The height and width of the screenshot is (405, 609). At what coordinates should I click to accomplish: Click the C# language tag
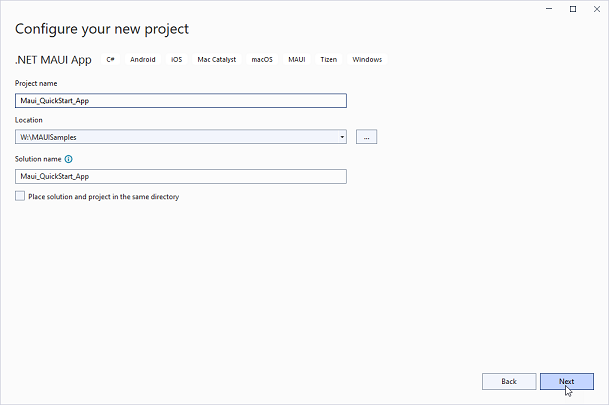[x=110, y=60]
